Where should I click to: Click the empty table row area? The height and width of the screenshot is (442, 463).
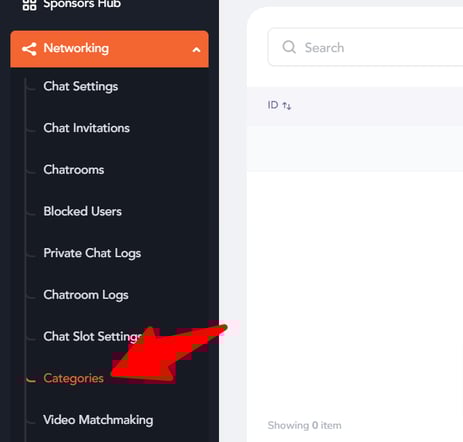pyautogui.click(x=355, y=148)
